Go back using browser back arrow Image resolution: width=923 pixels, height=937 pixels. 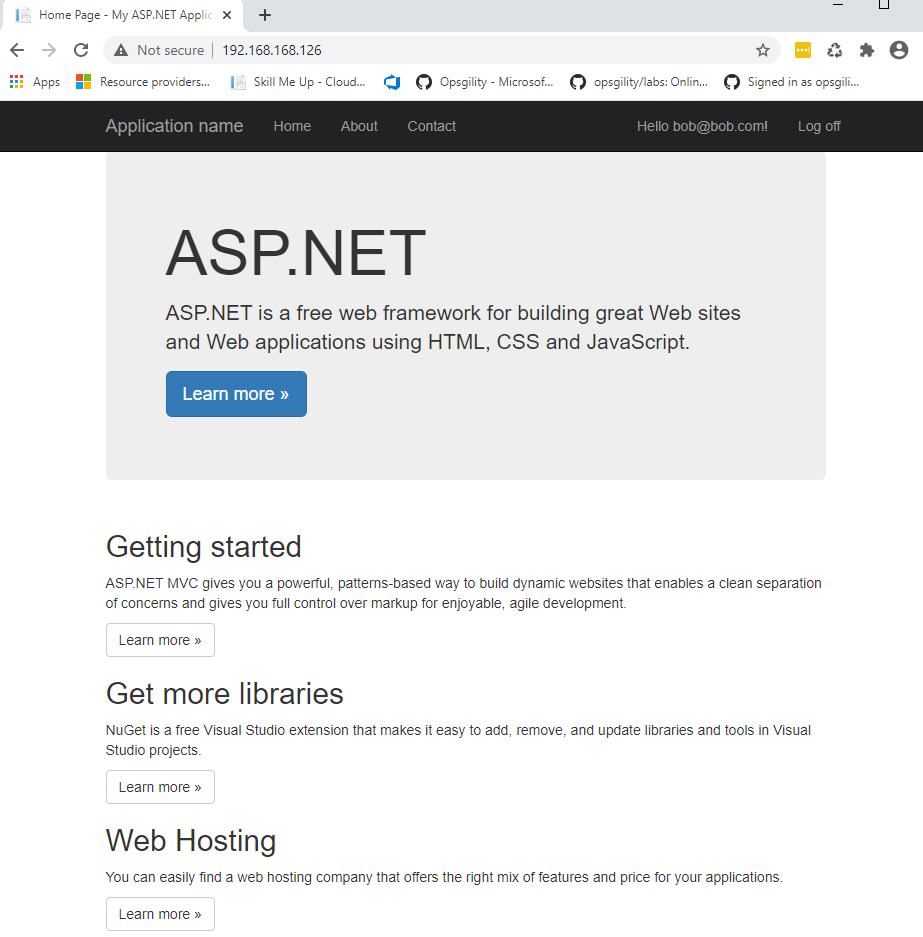pos(17,50)
